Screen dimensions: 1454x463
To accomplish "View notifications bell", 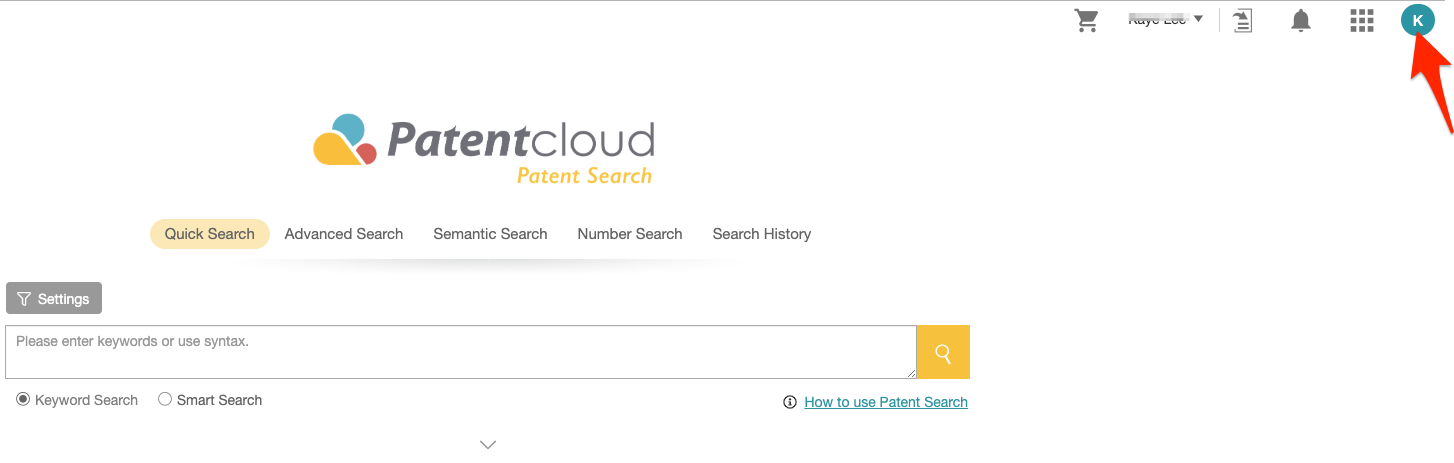I will (1301, 20).
